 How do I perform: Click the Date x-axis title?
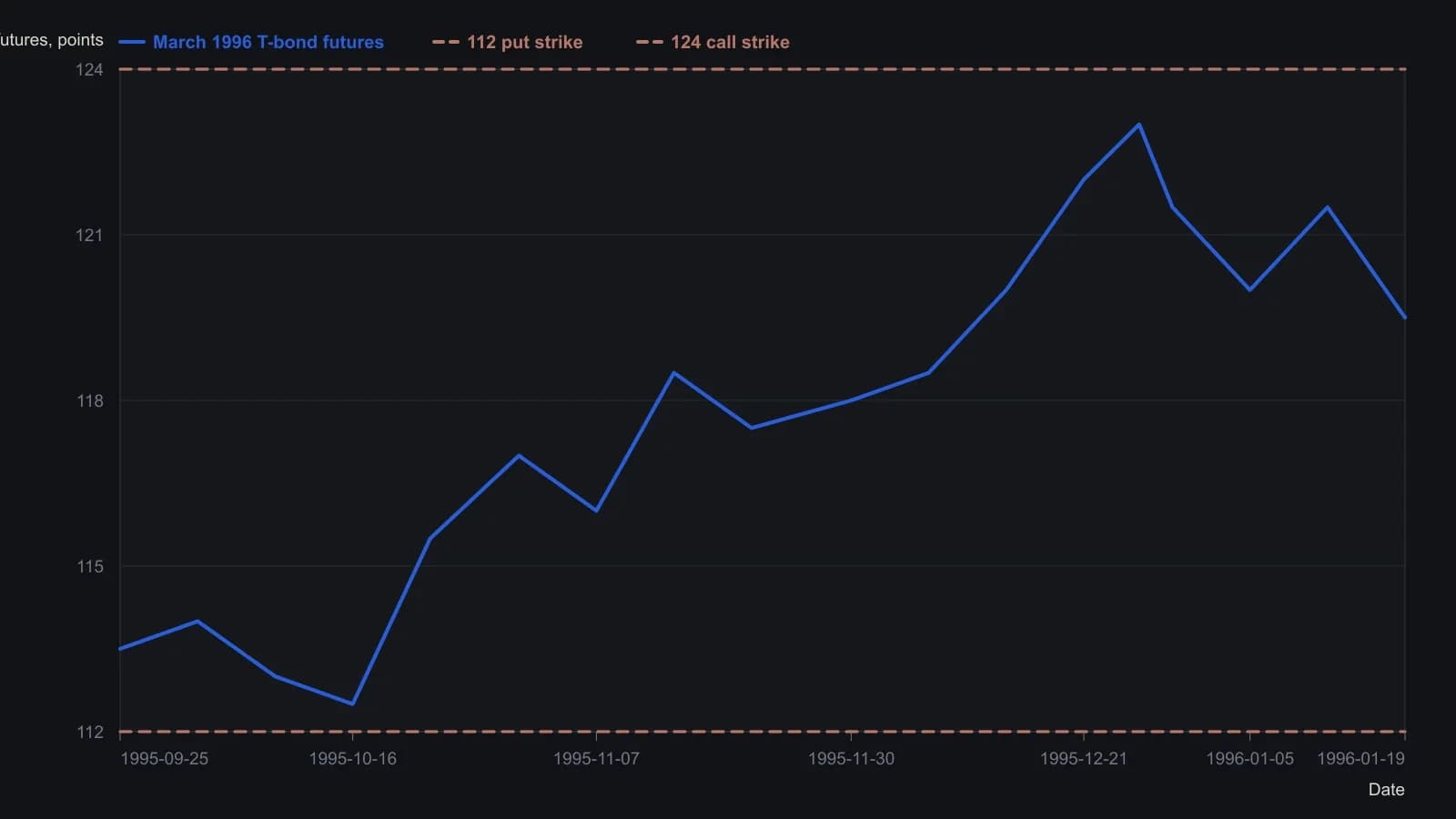point(1386,790)
